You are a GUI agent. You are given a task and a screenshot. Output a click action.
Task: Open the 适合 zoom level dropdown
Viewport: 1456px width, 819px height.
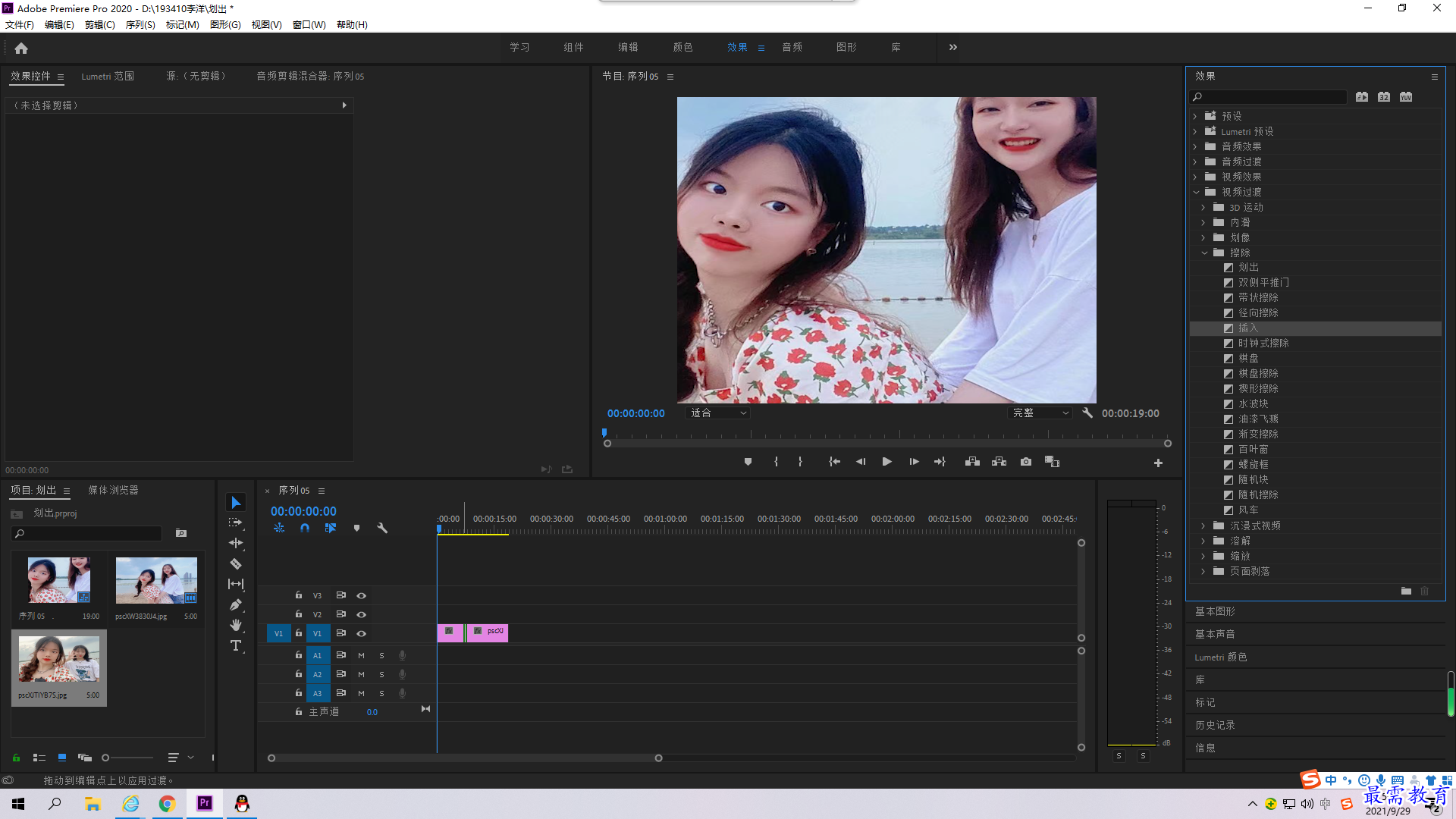click(x=717, y=413)
